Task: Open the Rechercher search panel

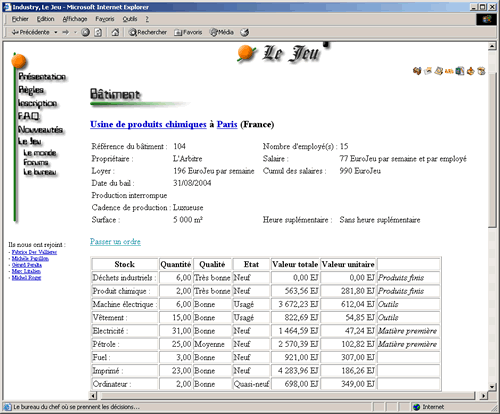Action: point(148,32)
